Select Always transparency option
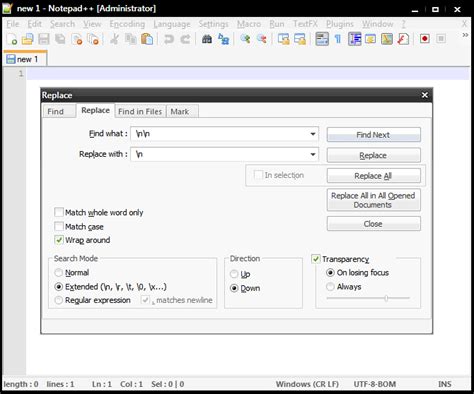 click(x=330, y=287)
